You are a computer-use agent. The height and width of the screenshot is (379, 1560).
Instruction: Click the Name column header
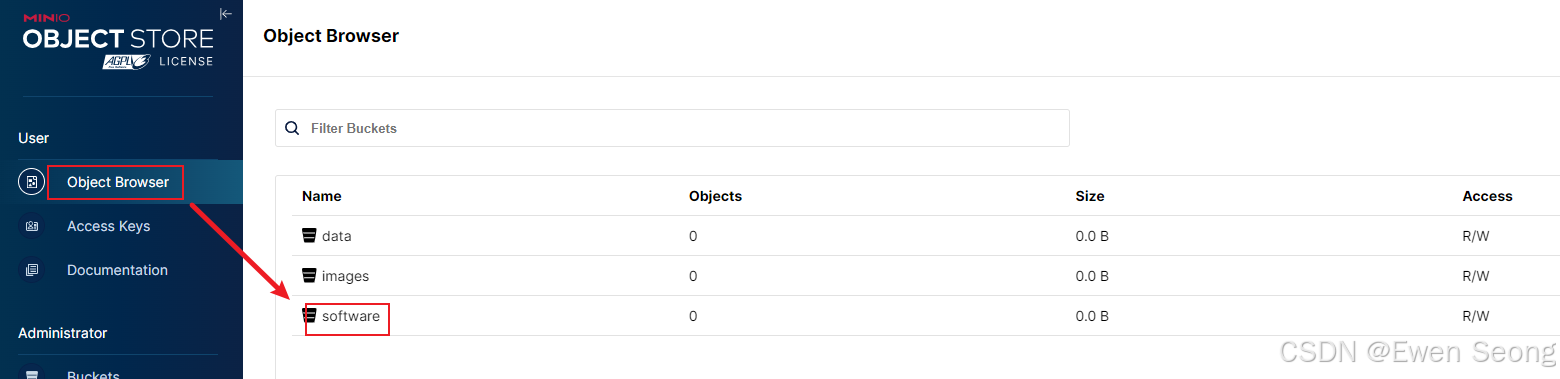(x=321, y=196)
